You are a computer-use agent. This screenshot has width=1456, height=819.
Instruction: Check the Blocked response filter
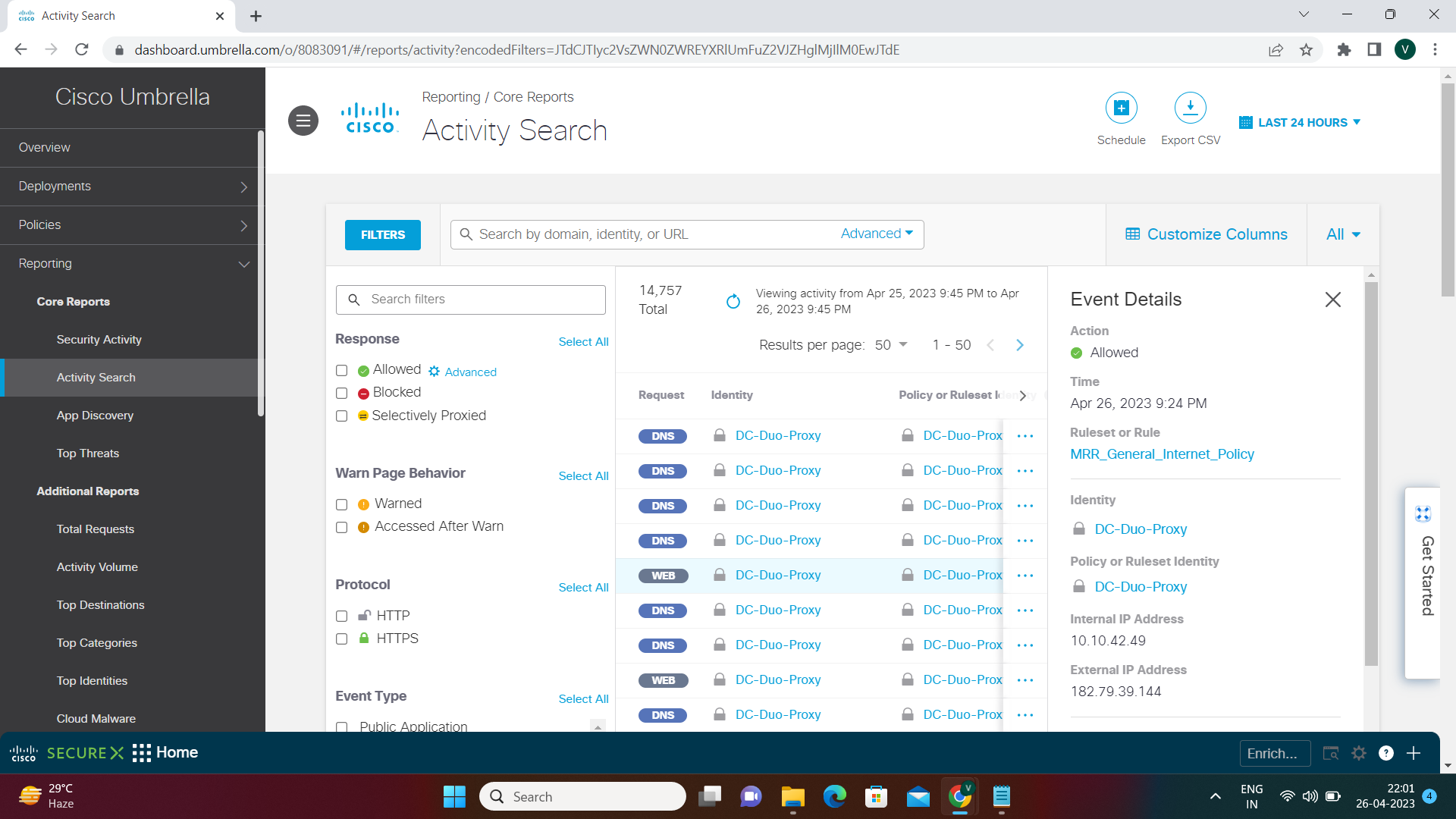pos(341,393)
